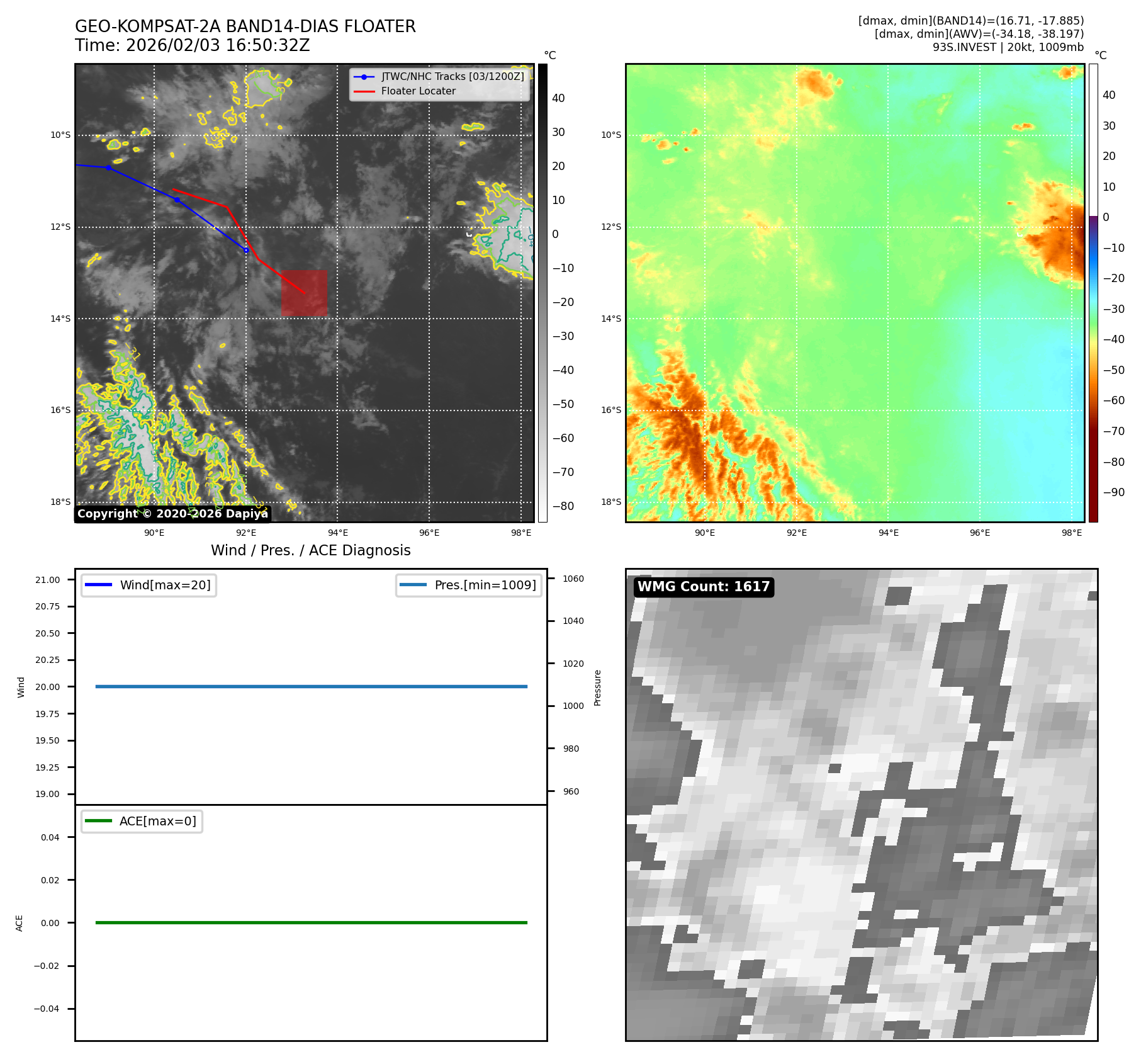Click the blue track marker nearest 92°E
Screen dimensions: 1141x1064
246,250
